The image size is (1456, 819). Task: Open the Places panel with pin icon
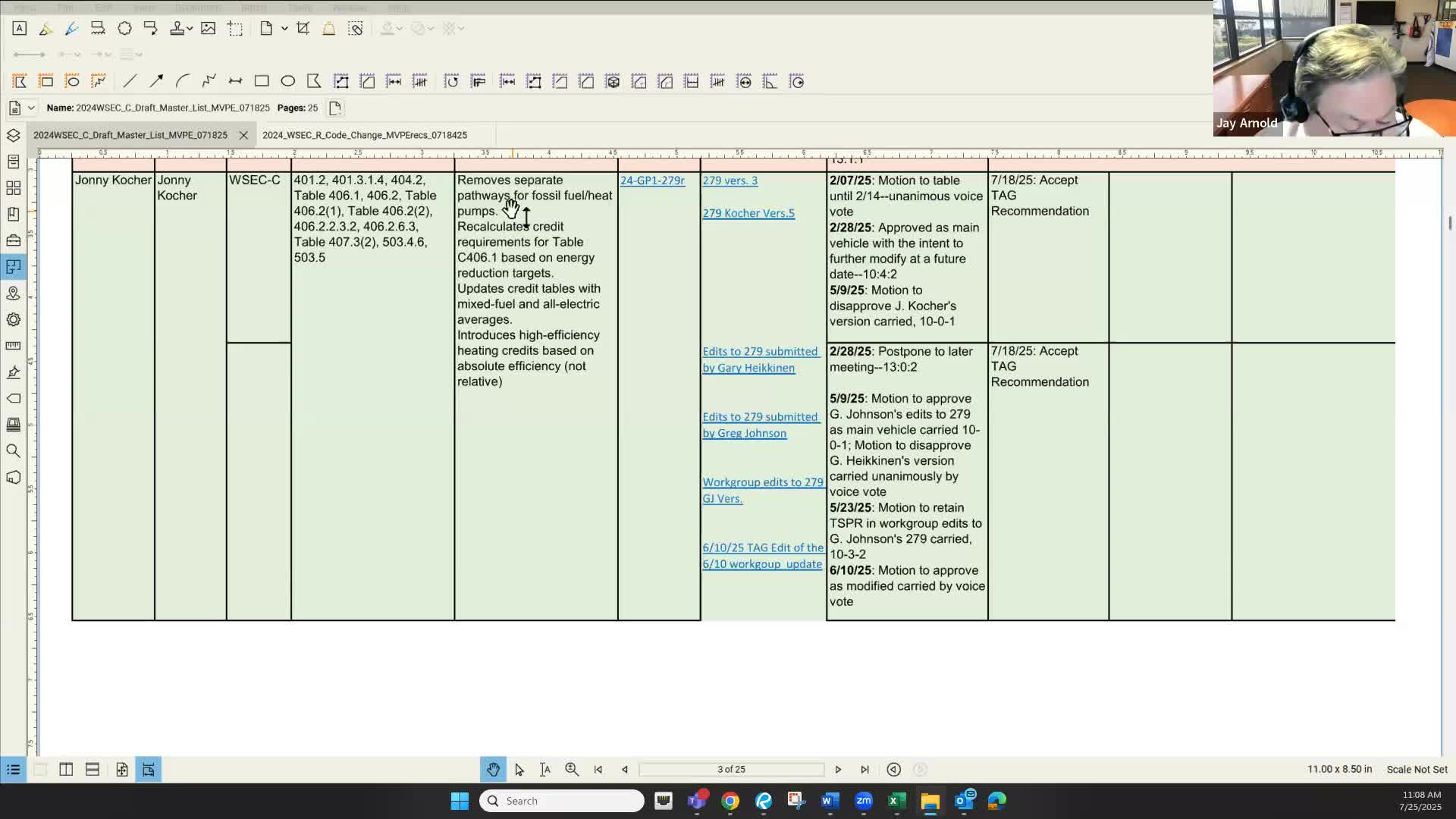tap(13, 293)
